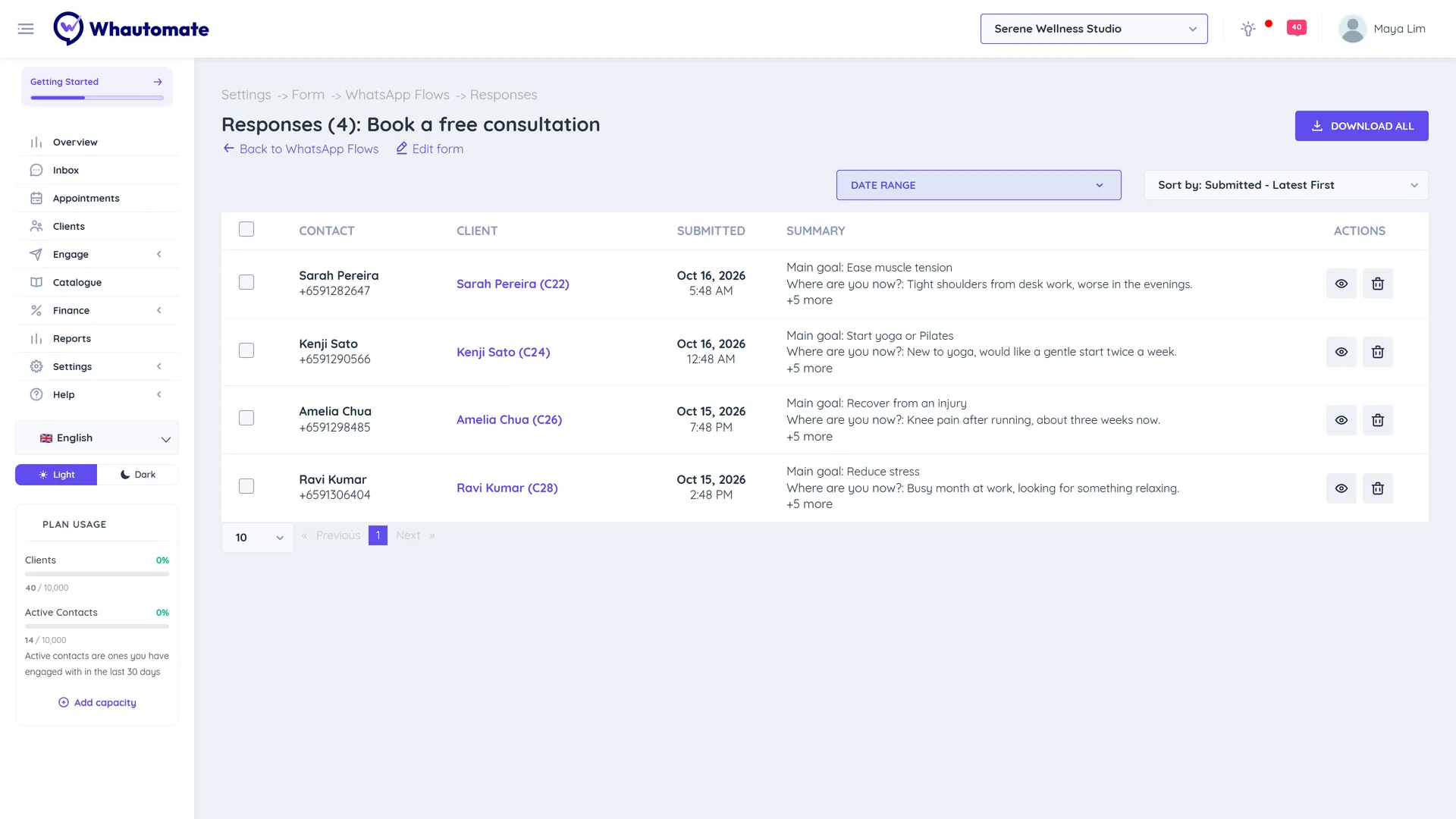Viewport: 1456px width, 819px height.
Task: Change rows per page from 10
Action: coord(258,538)
